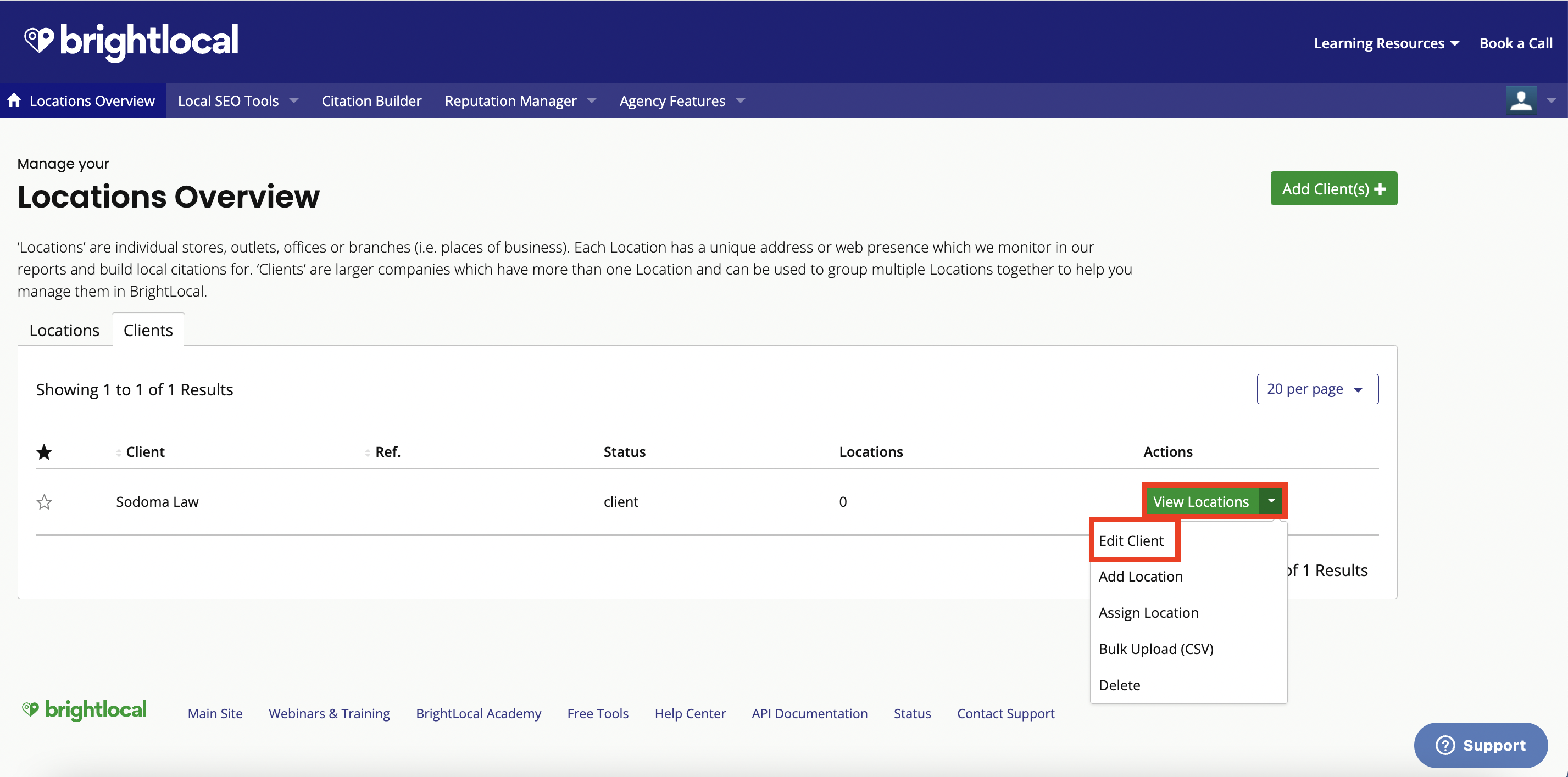
Task: Click the Add Client(s) button
Action: click(x=1333, y=189)
